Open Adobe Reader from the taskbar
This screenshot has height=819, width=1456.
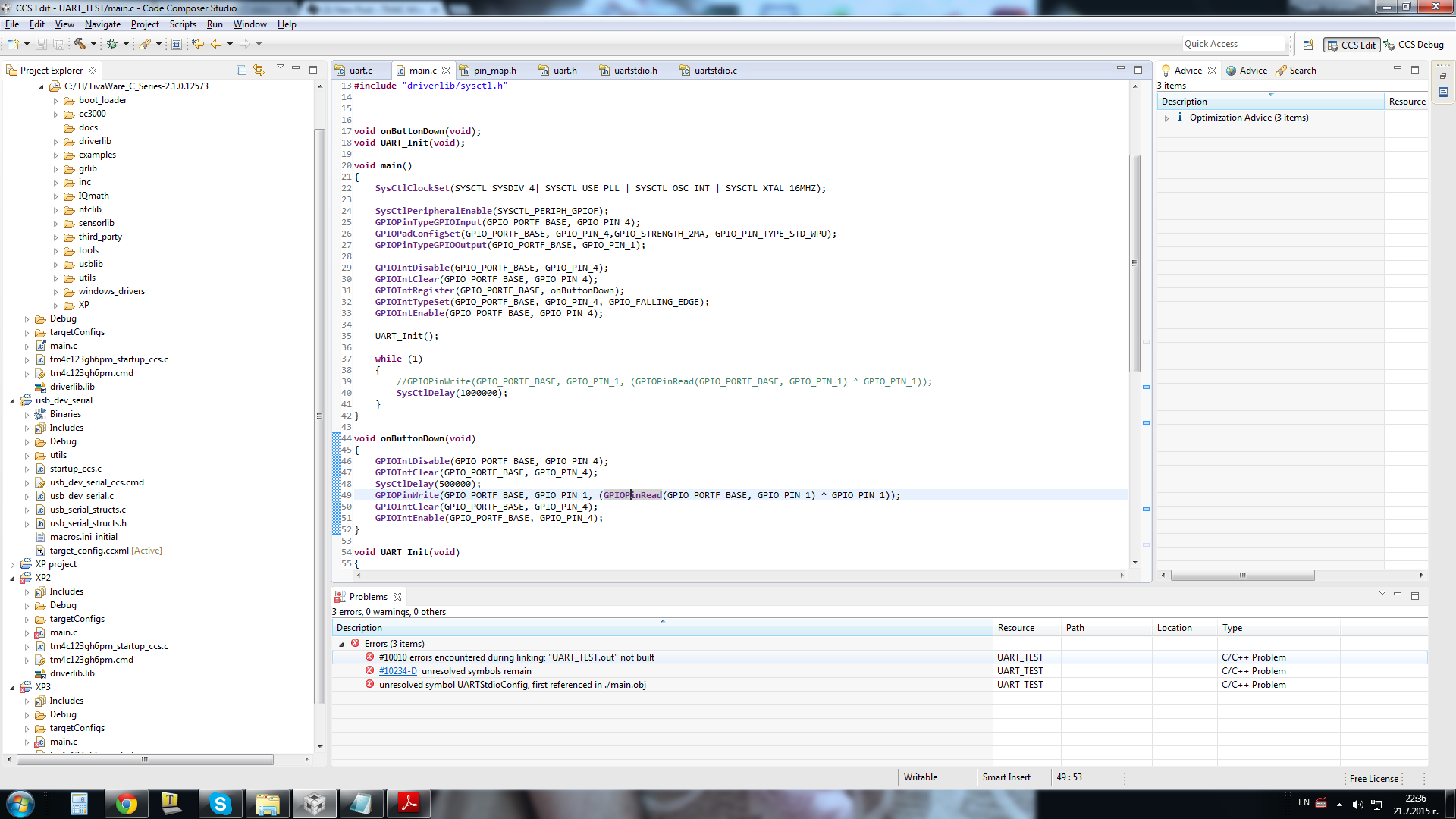click(x=409, y=804)
